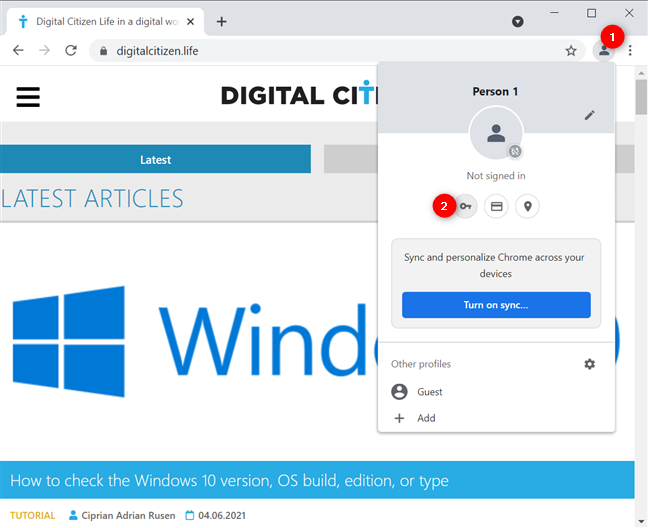Click the Person 1 profile name
Image resolution: width=648 pixels, height=528 pixels.
pyautogui.click(x=495, y=91)
